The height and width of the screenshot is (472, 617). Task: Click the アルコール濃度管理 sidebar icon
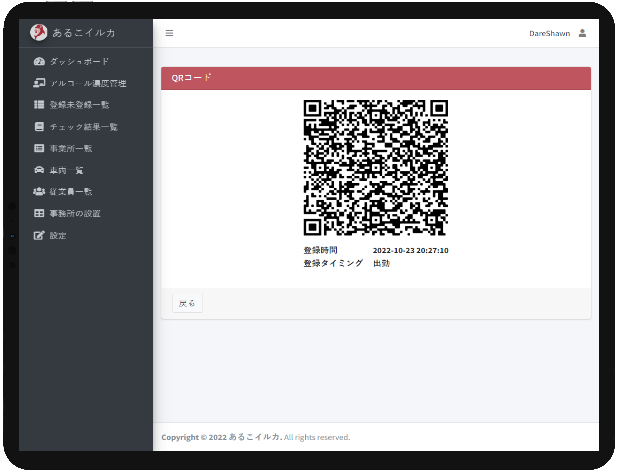click(x=39, y=83)
